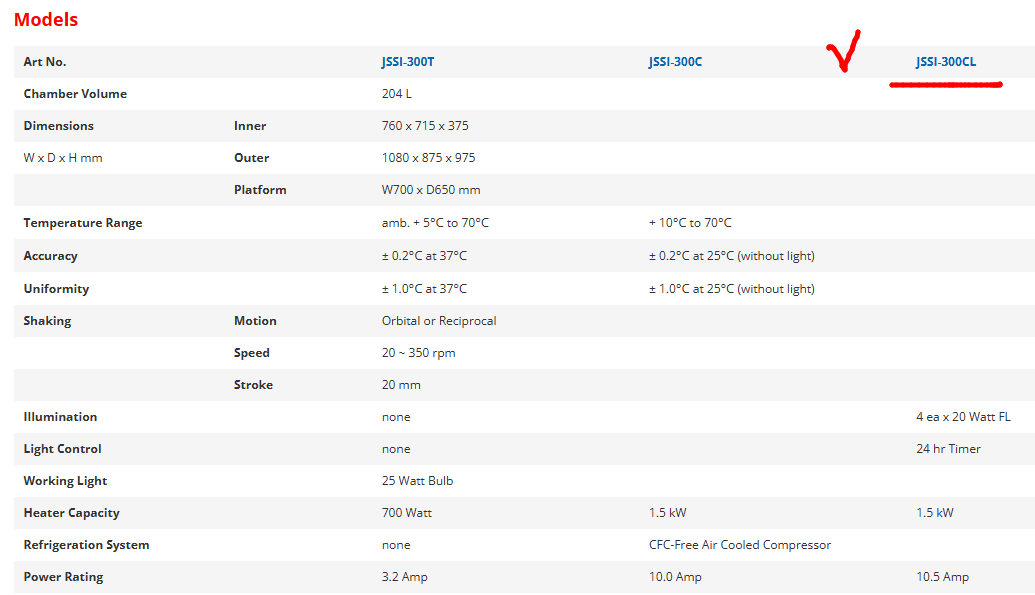Image resolution: width=1035 pixels, height=595 pixels.
Task: Click the JSSI-300CL model link
Action: (945, 62)
